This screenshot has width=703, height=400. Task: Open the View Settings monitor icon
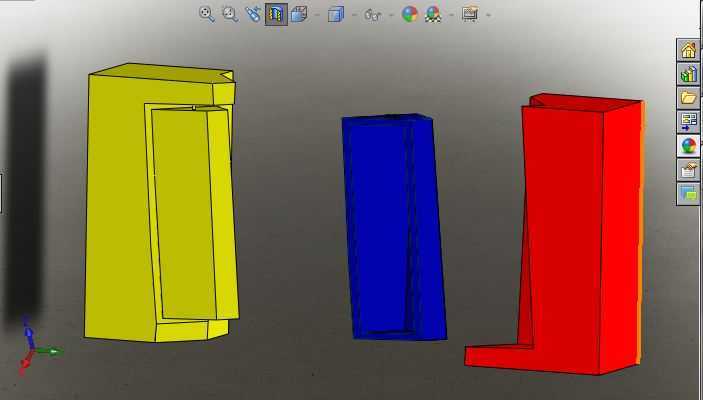469,14
